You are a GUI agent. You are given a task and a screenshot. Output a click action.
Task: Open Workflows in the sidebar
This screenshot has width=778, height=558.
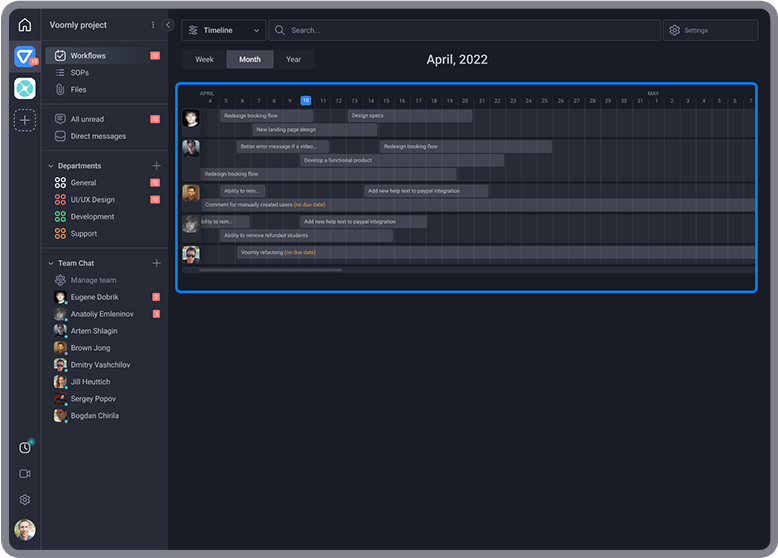(105, 56)
